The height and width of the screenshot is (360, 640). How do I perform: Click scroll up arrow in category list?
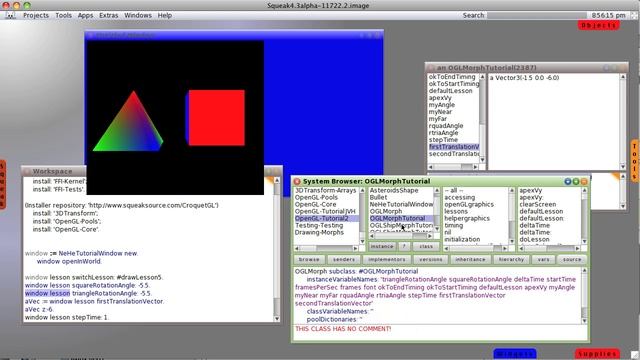tap(362, 191)
